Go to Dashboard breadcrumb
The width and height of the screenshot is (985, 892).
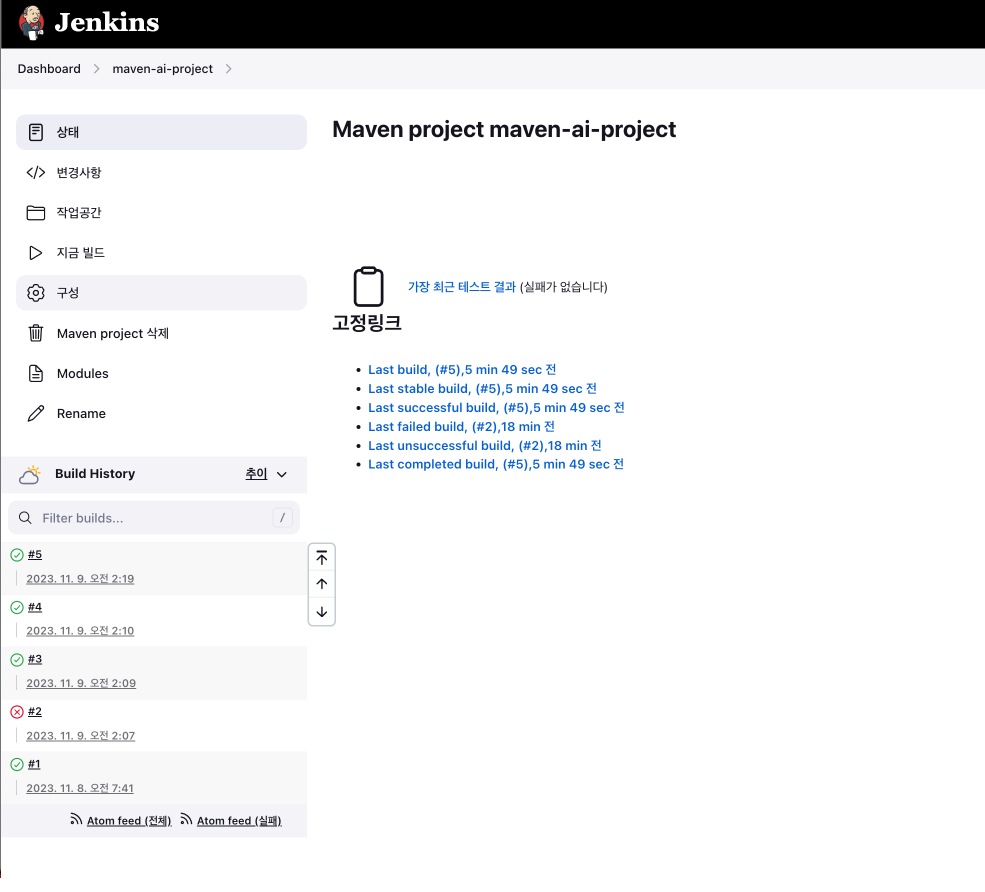coord(49,68)
